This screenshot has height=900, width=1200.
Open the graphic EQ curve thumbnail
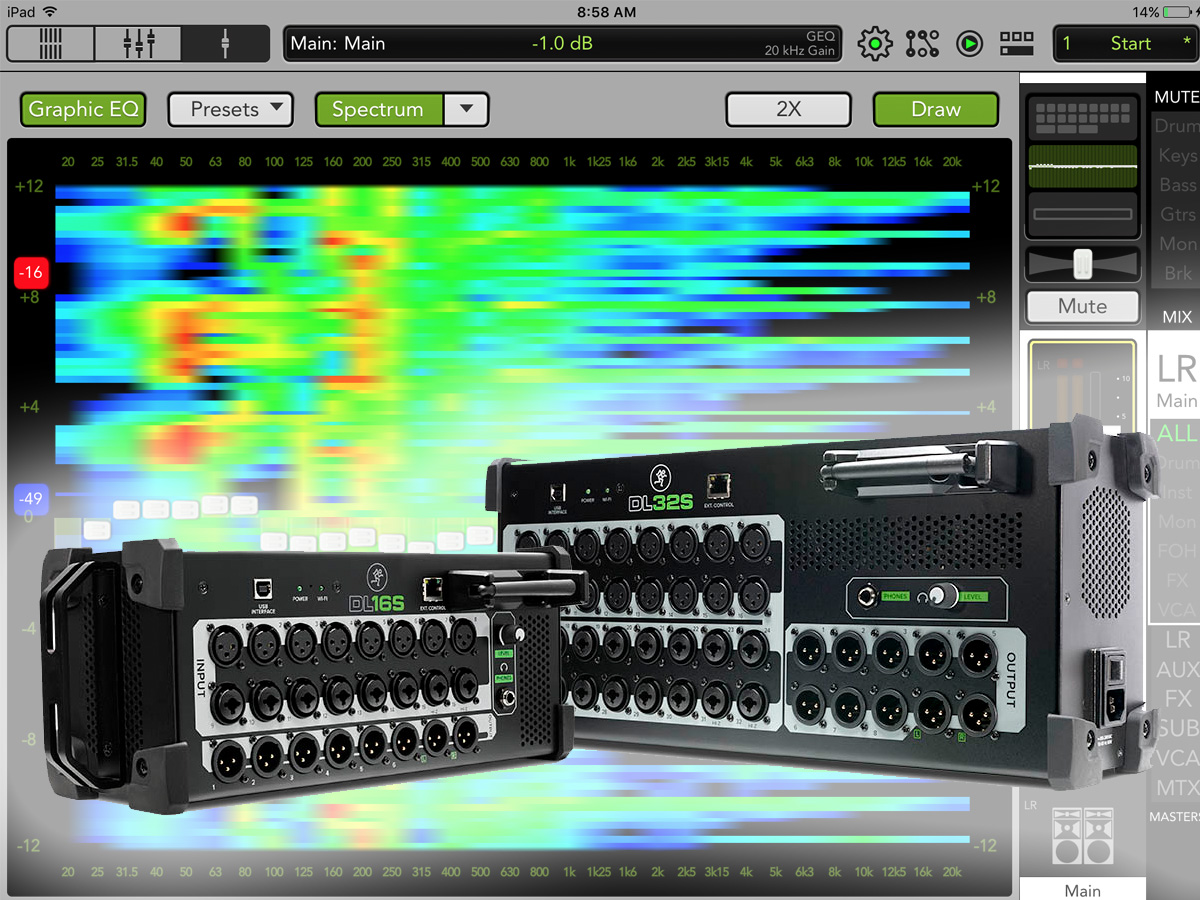(x=1082, y=166)
